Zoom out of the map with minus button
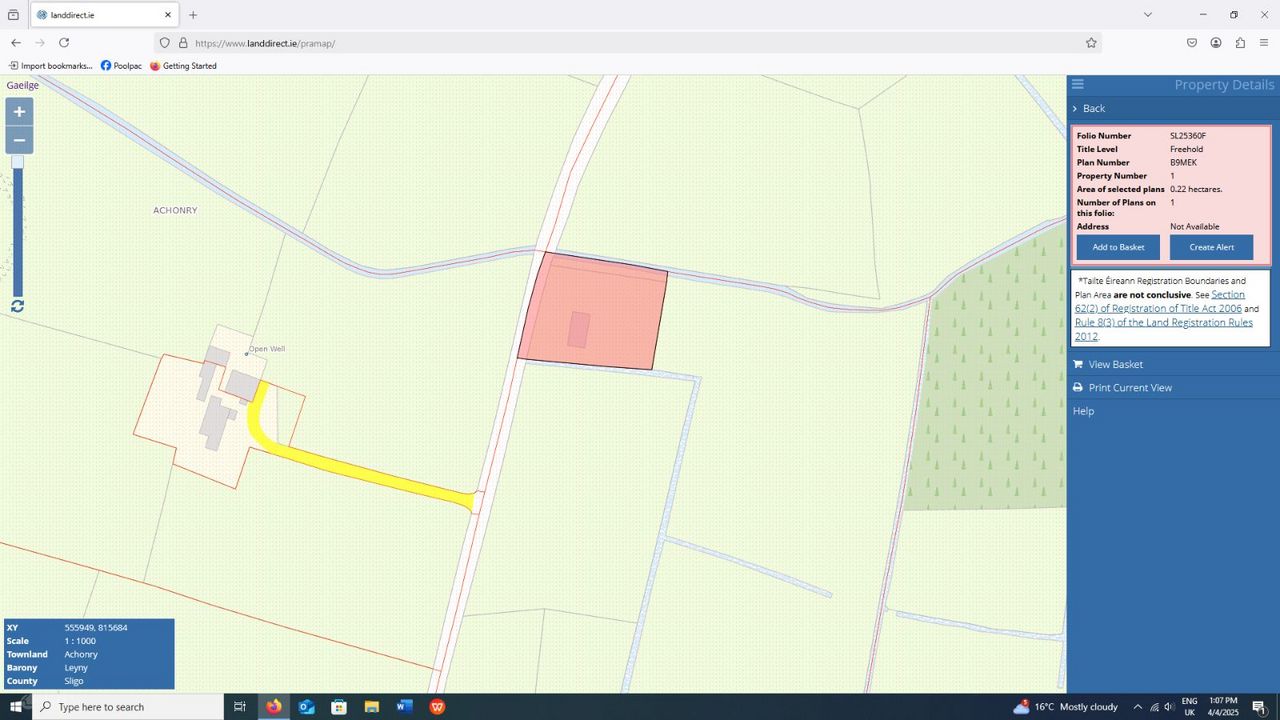This screenshot has height=720, width=1280. pos(19,140)
